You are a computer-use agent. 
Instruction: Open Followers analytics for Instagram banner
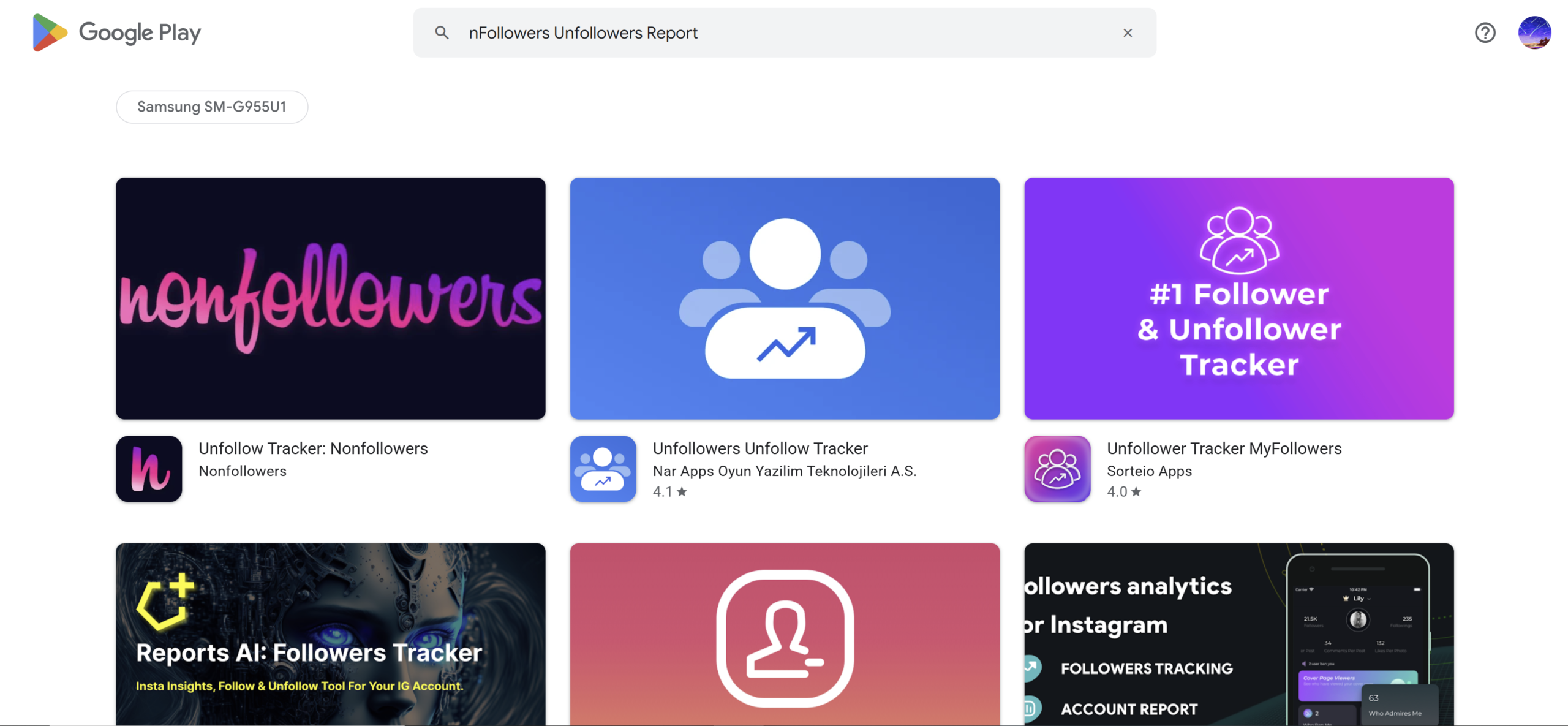pyautogui.click(x=1238, y=634)
